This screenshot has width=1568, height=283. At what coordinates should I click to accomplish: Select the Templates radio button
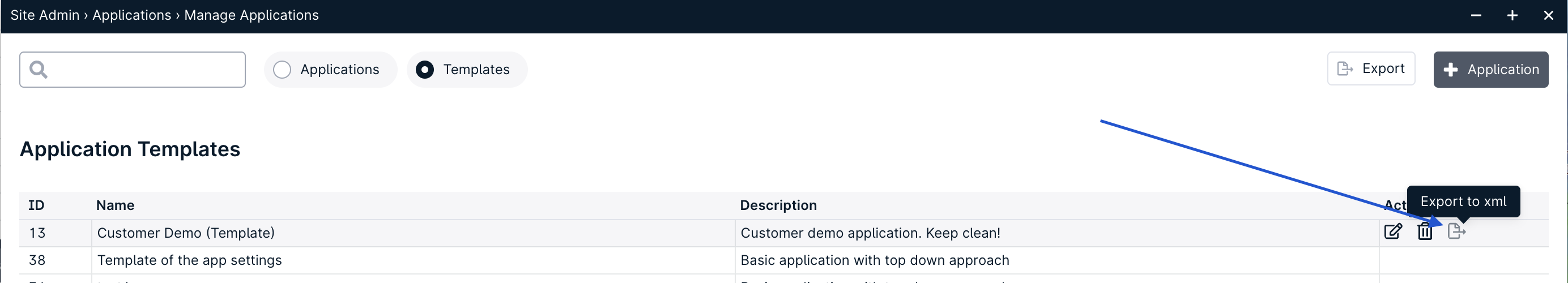[x=424, y=70]
